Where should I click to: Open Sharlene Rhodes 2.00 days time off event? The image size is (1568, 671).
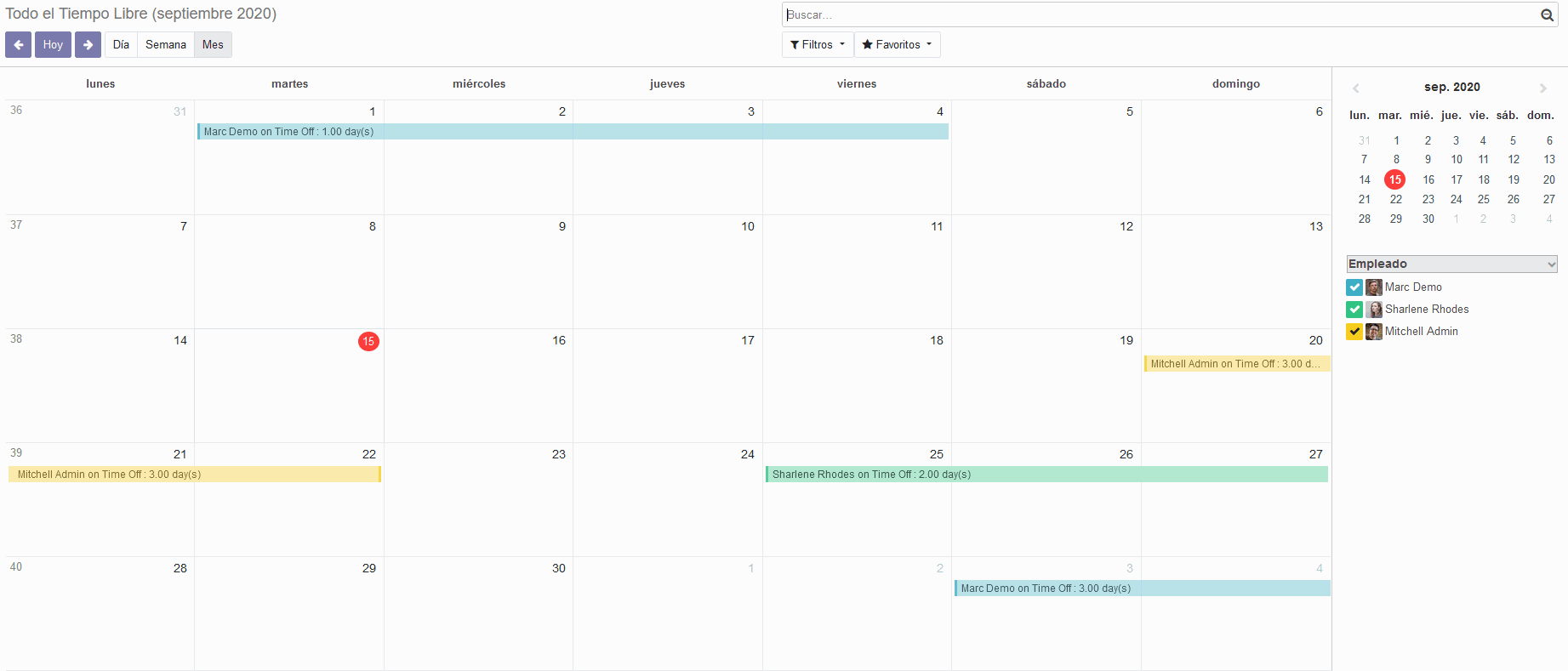click(x=1046, y=475)
